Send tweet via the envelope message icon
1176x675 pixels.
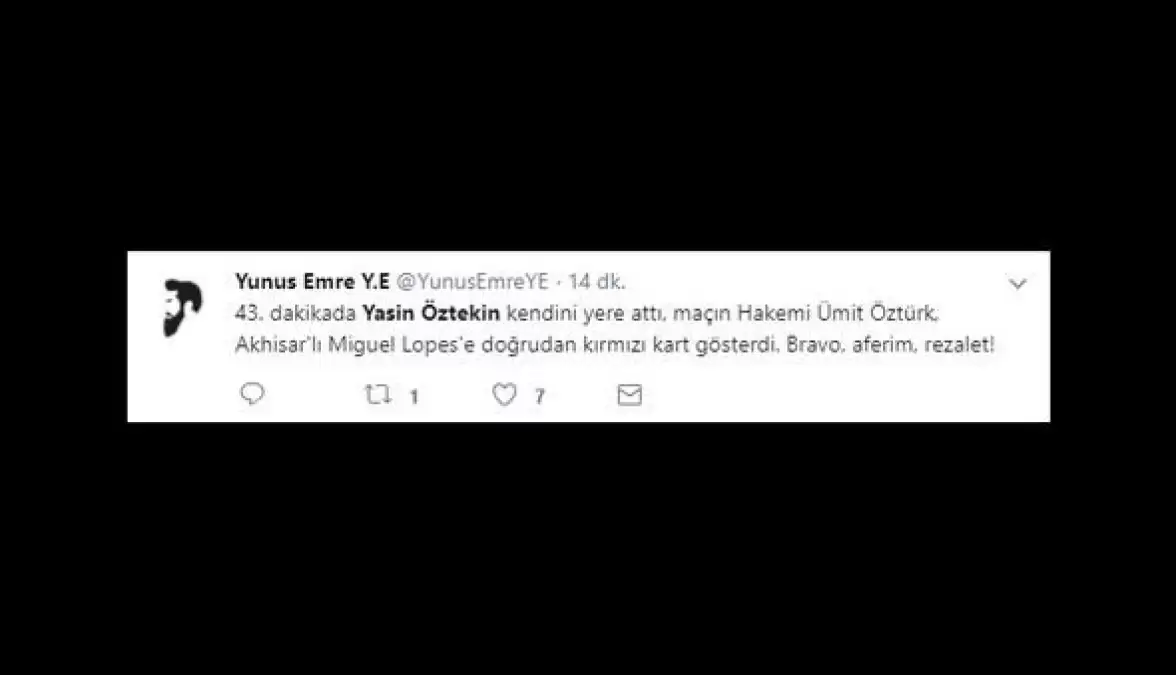pyautogui.click(x=629, y=394)
